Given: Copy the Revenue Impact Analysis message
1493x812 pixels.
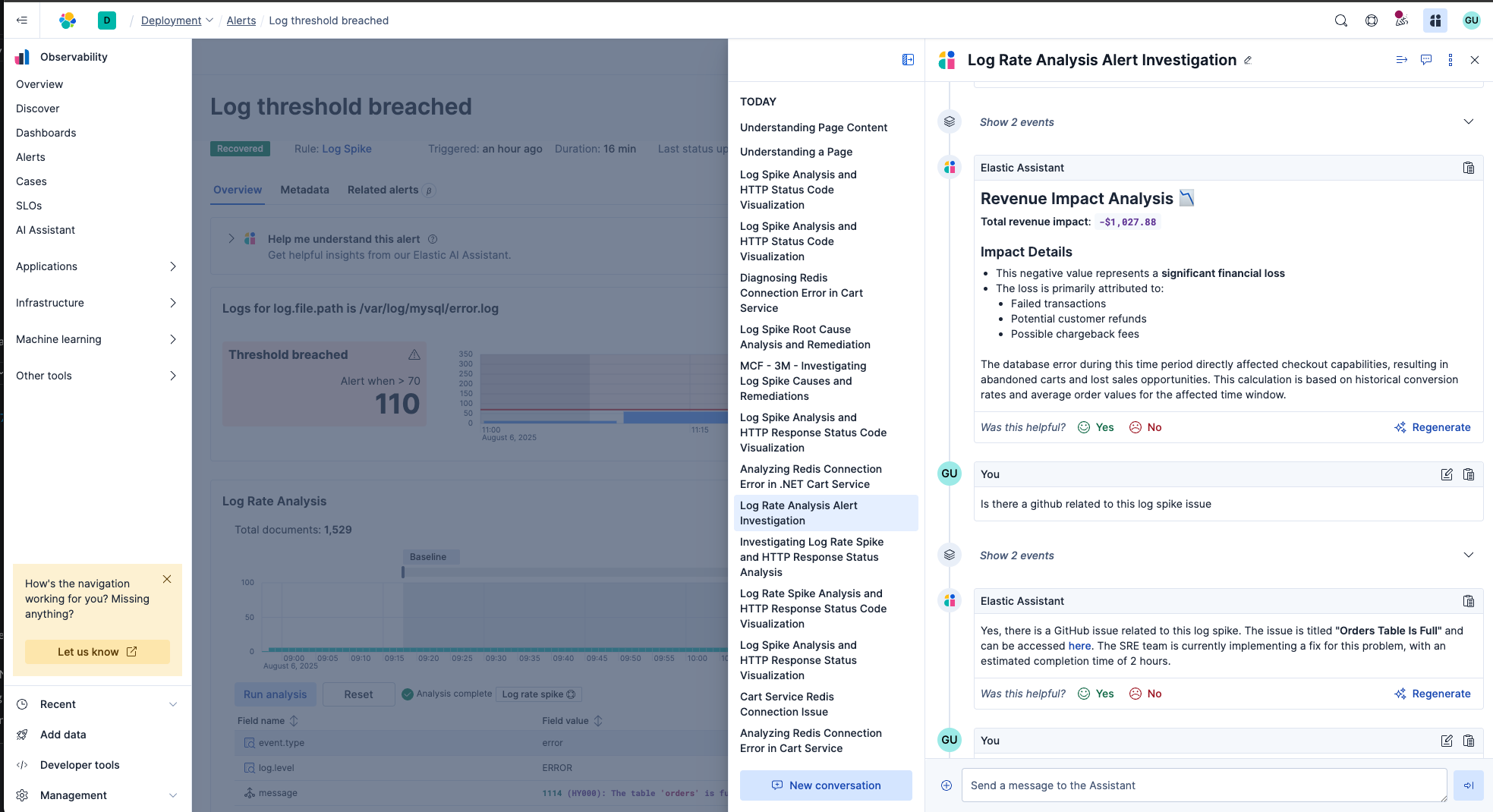Looking at the screenshot, I should coord(1469,168).
